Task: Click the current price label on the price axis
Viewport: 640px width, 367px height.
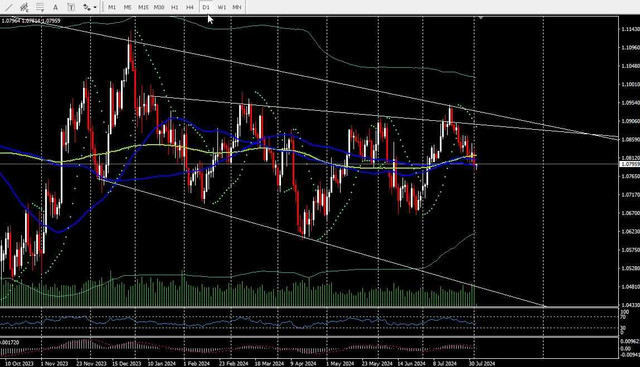Action: pyautogui.click(x=629, y=164)
